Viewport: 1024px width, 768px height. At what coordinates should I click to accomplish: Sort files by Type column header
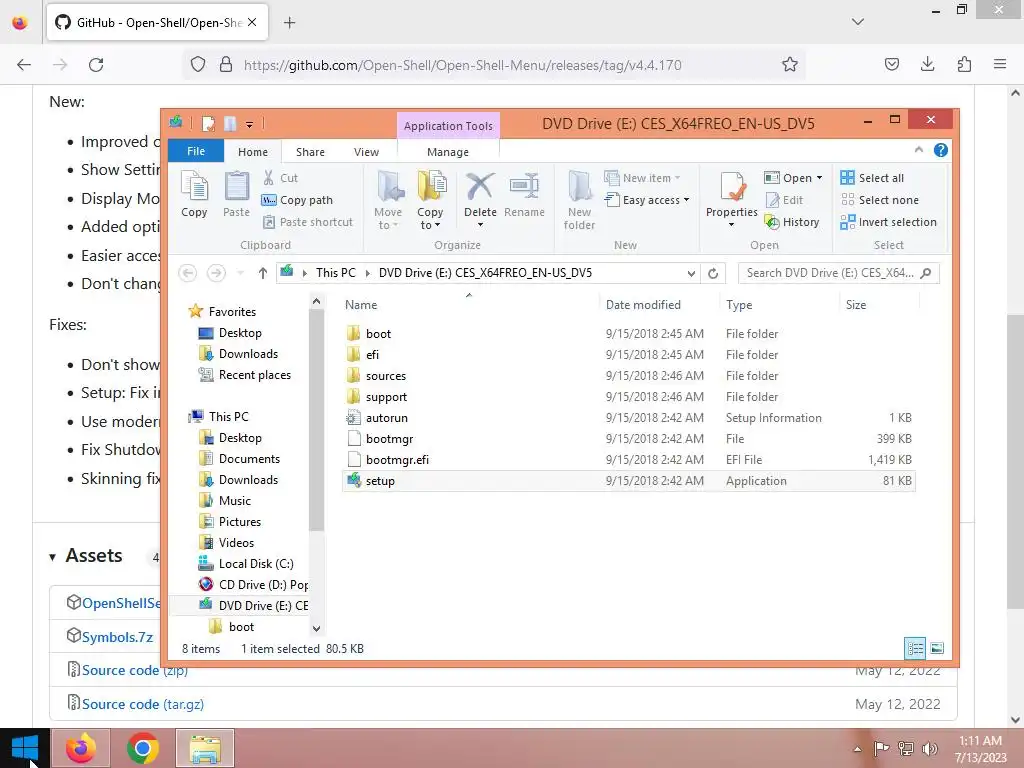point(739,304)
